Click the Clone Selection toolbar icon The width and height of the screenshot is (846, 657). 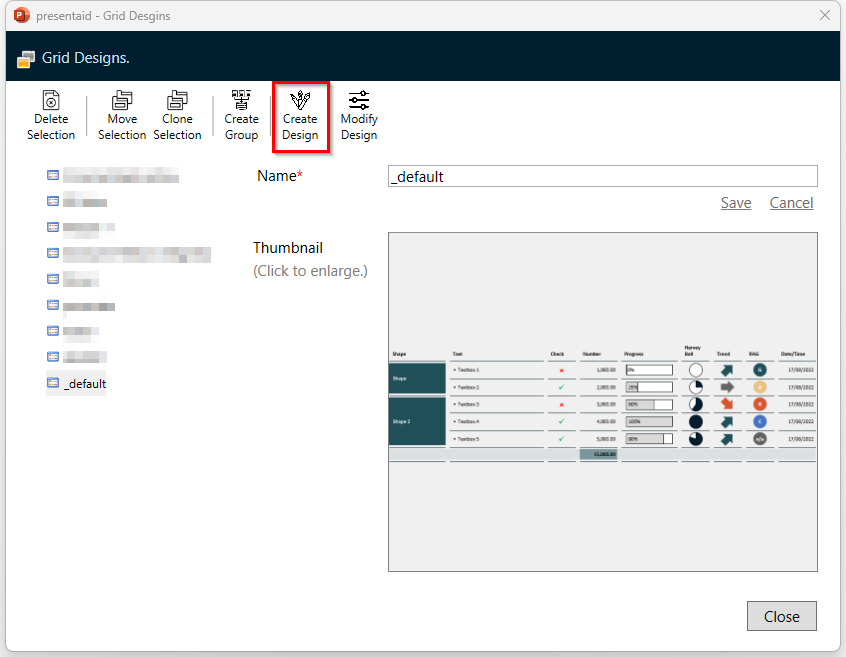point(177,100)
